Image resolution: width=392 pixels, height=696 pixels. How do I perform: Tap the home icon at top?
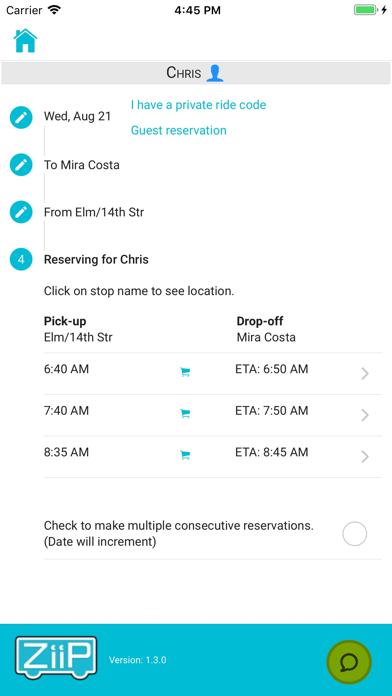[x=25, y=41]
